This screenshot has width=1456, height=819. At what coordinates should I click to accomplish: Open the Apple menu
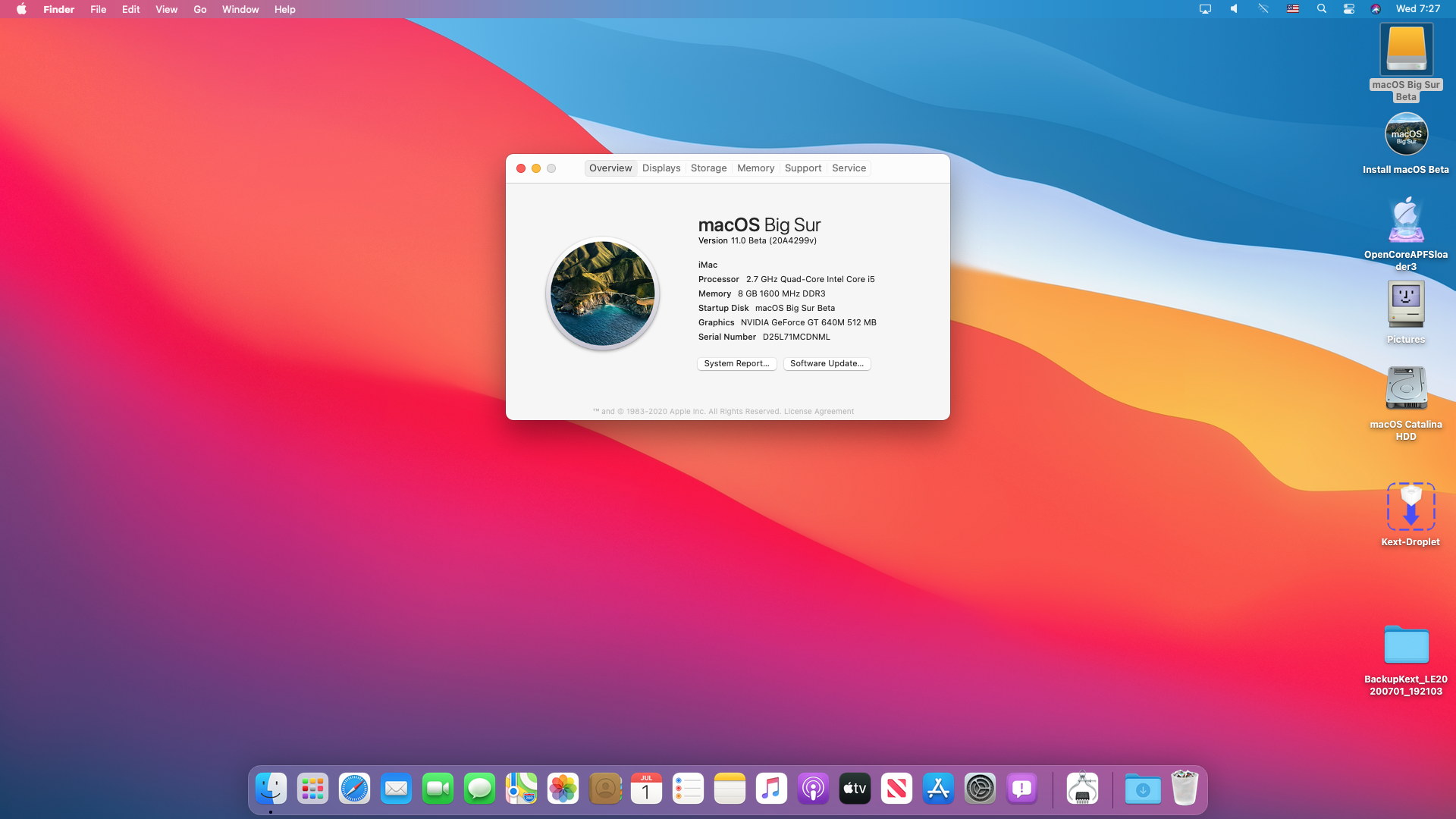[21, 9]
